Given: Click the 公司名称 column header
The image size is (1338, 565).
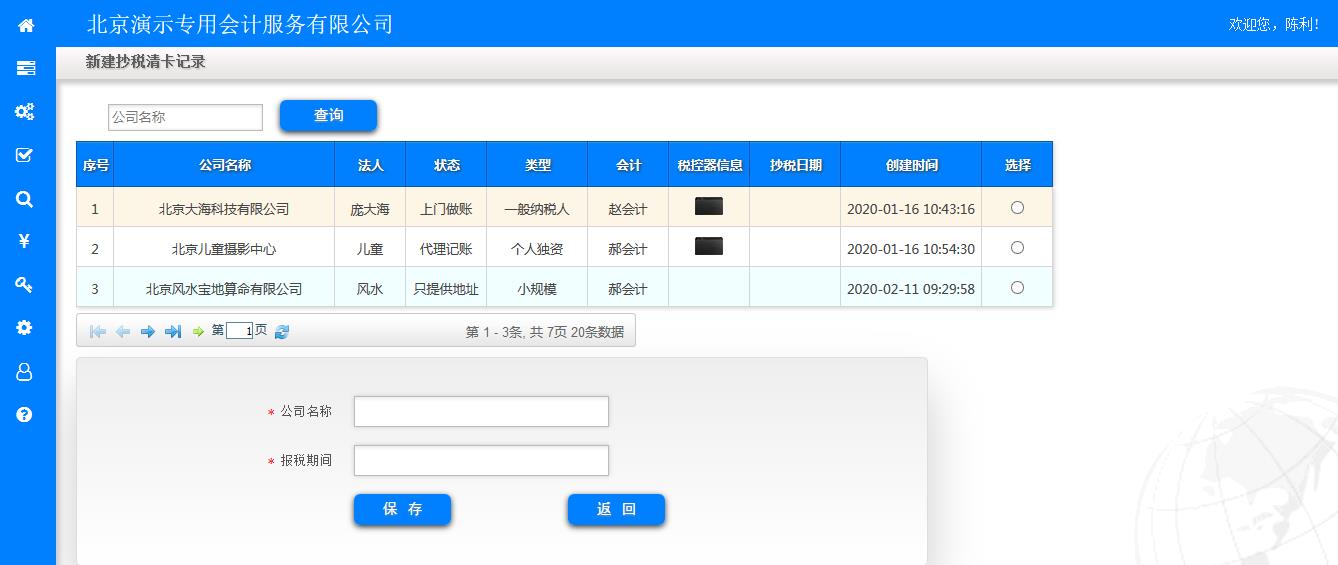Looking at the screenshot, I should pos(224,165).
